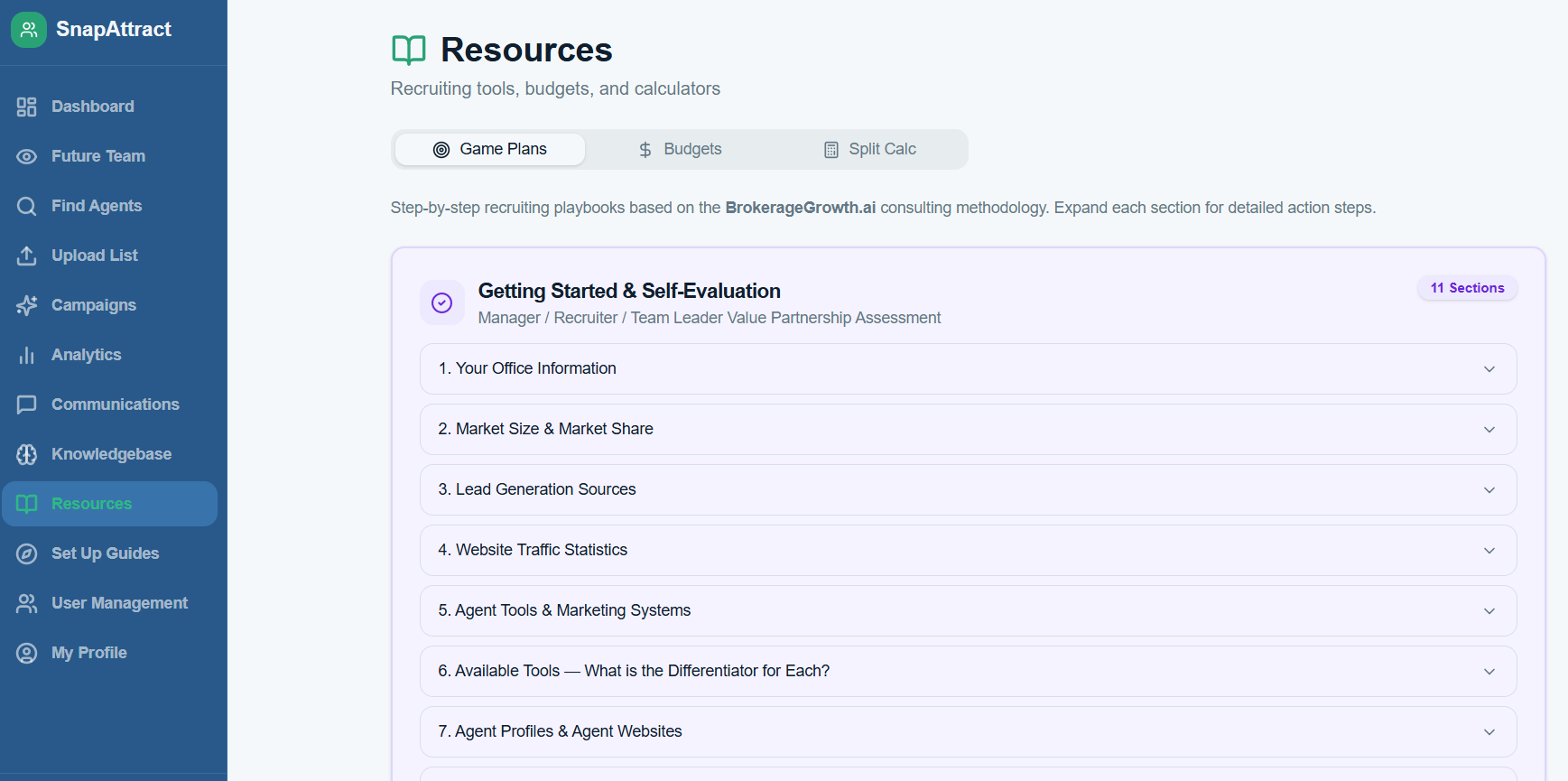Click the User Management label

pos(120,603)
